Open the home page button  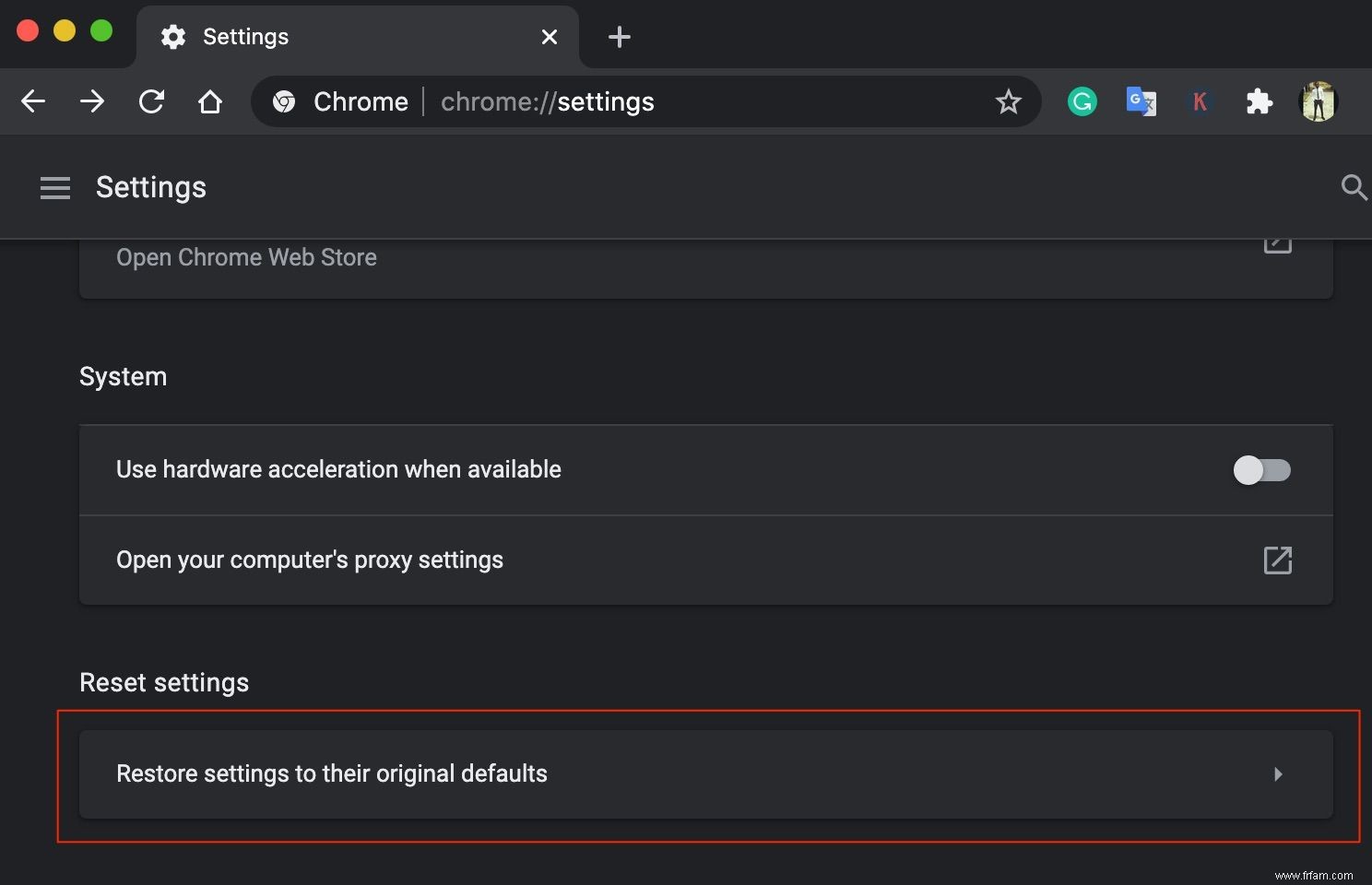210,101
